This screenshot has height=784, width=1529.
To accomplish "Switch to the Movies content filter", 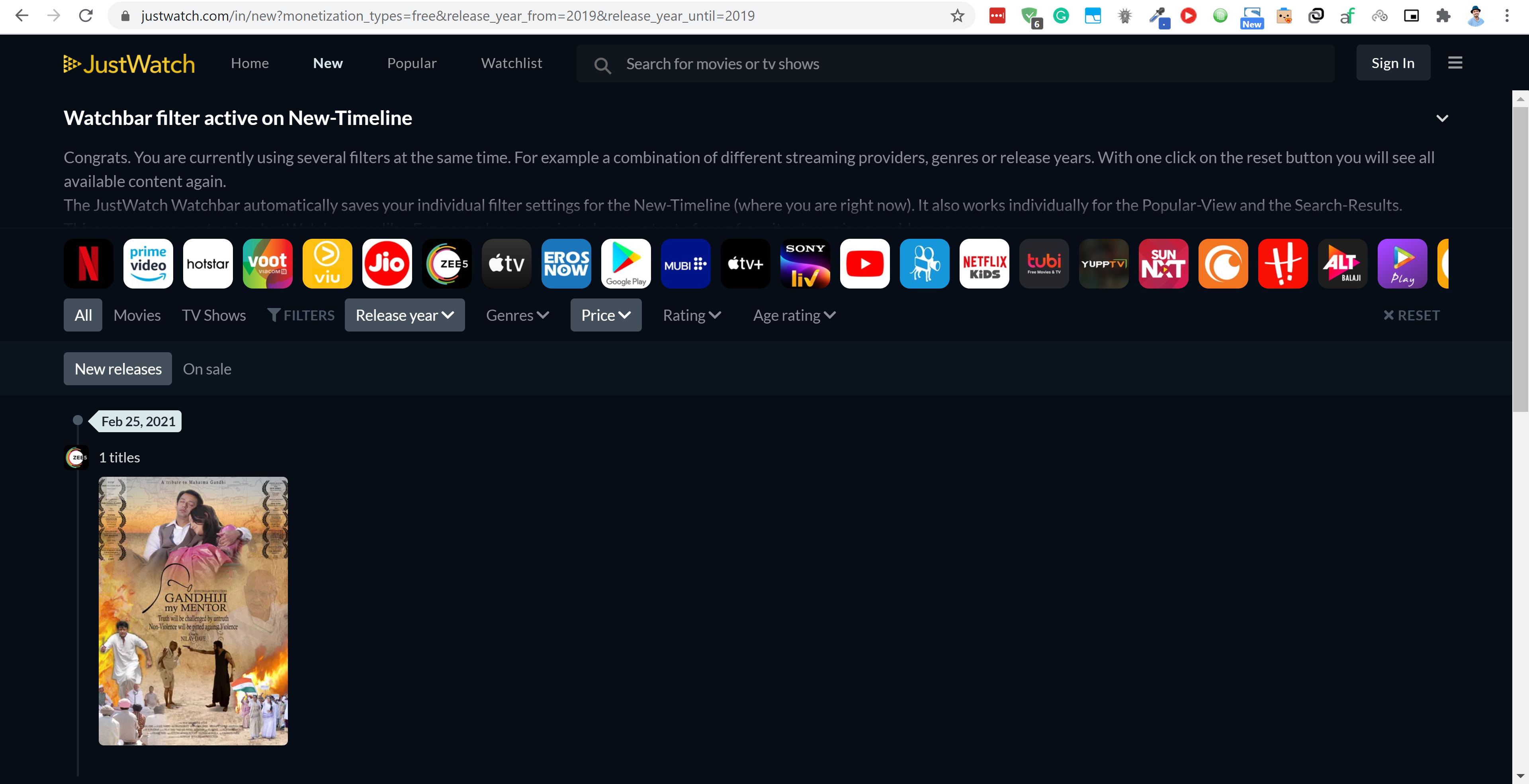I will coord(137,315).
